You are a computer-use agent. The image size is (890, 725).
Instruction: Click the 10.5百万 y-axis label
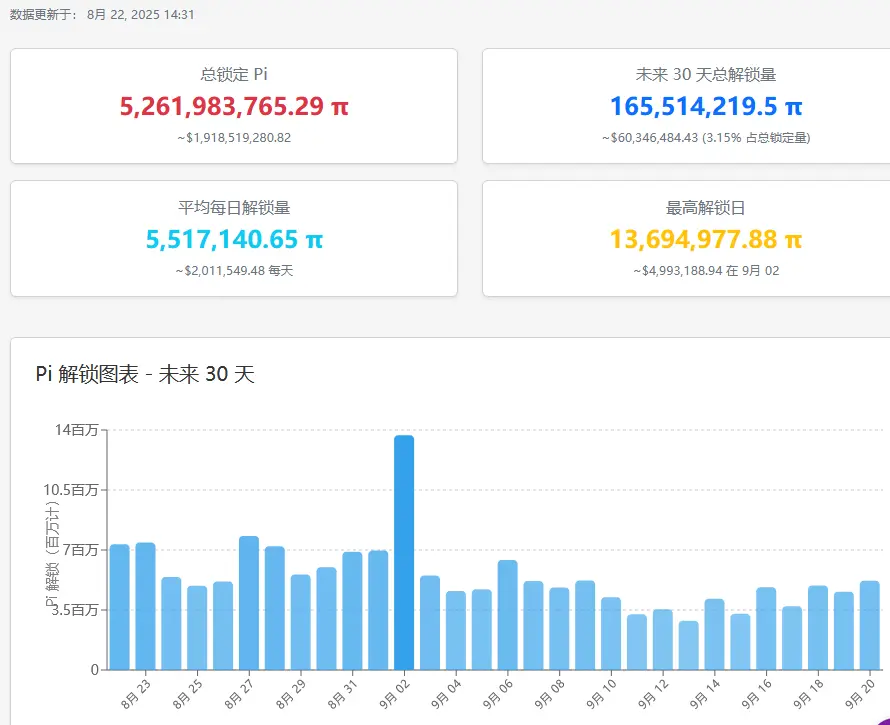point(71,490)
